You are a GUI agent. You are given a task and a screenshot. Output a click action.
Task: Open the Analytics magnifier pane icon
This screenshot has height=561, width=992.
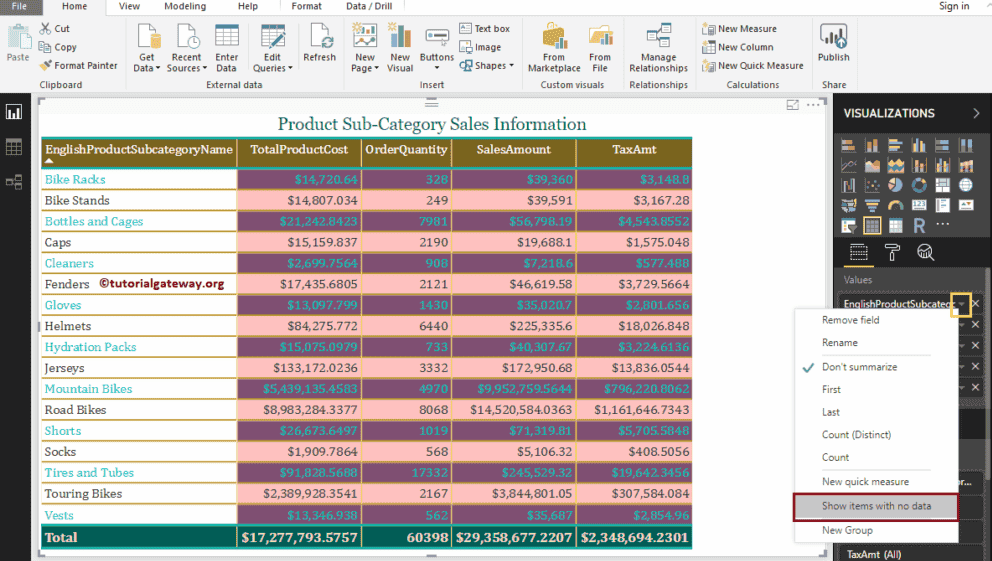pyautogui.click(x=925, y=253)
